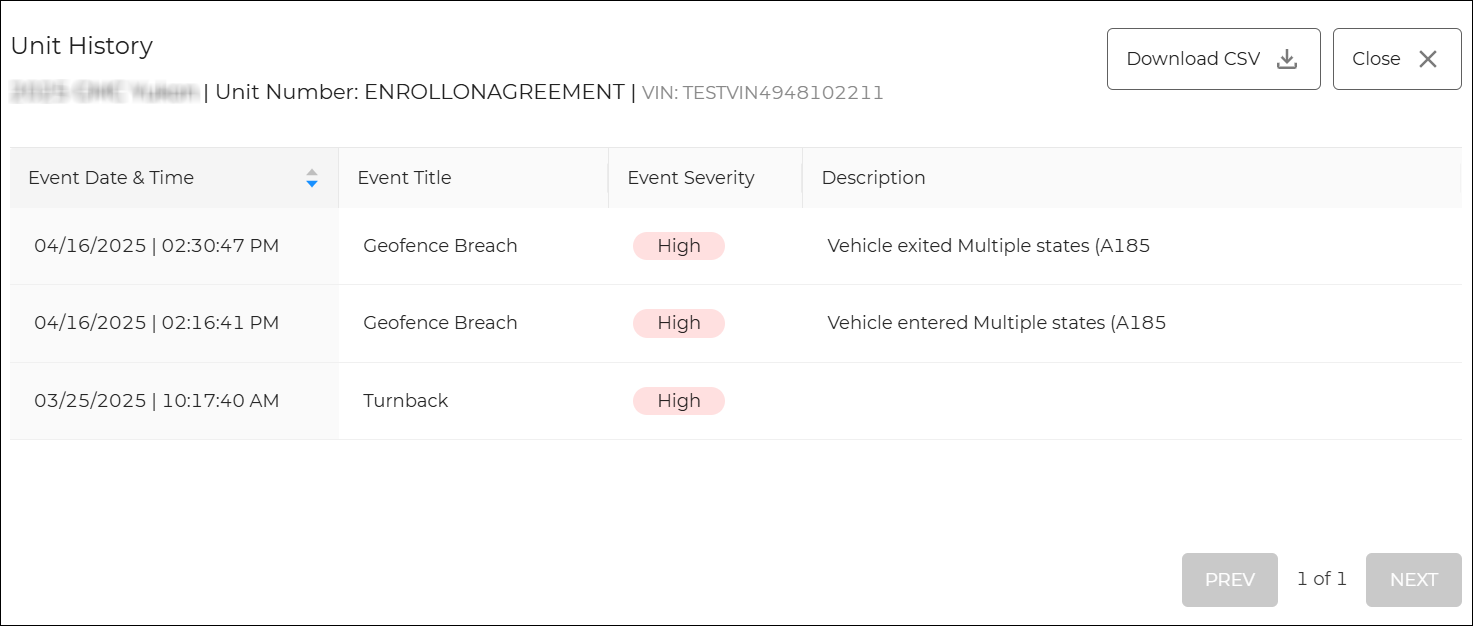Click the Description column header
Viewport: 1473px width, 626px height.
(x=873, y=178)
